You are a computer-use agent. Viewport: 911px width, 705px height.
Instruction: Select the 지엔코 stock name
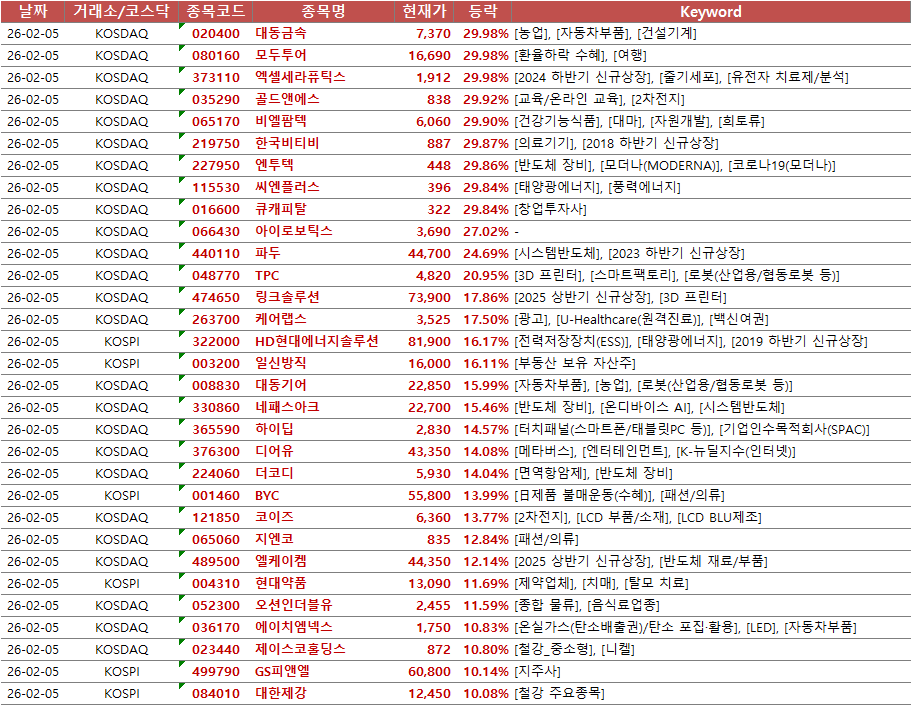click(274, 539)
